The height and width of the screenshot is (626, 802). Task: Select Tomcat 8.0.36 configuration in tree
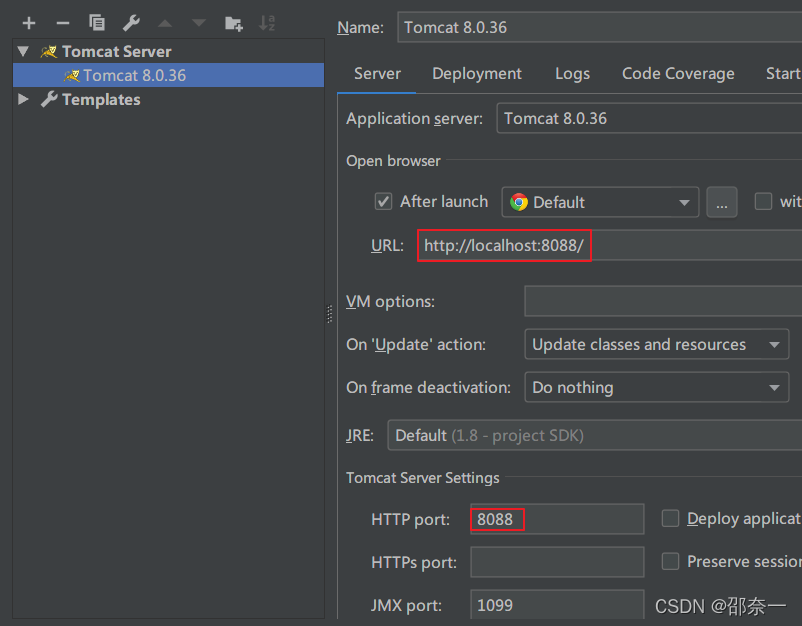click(168, 75)
